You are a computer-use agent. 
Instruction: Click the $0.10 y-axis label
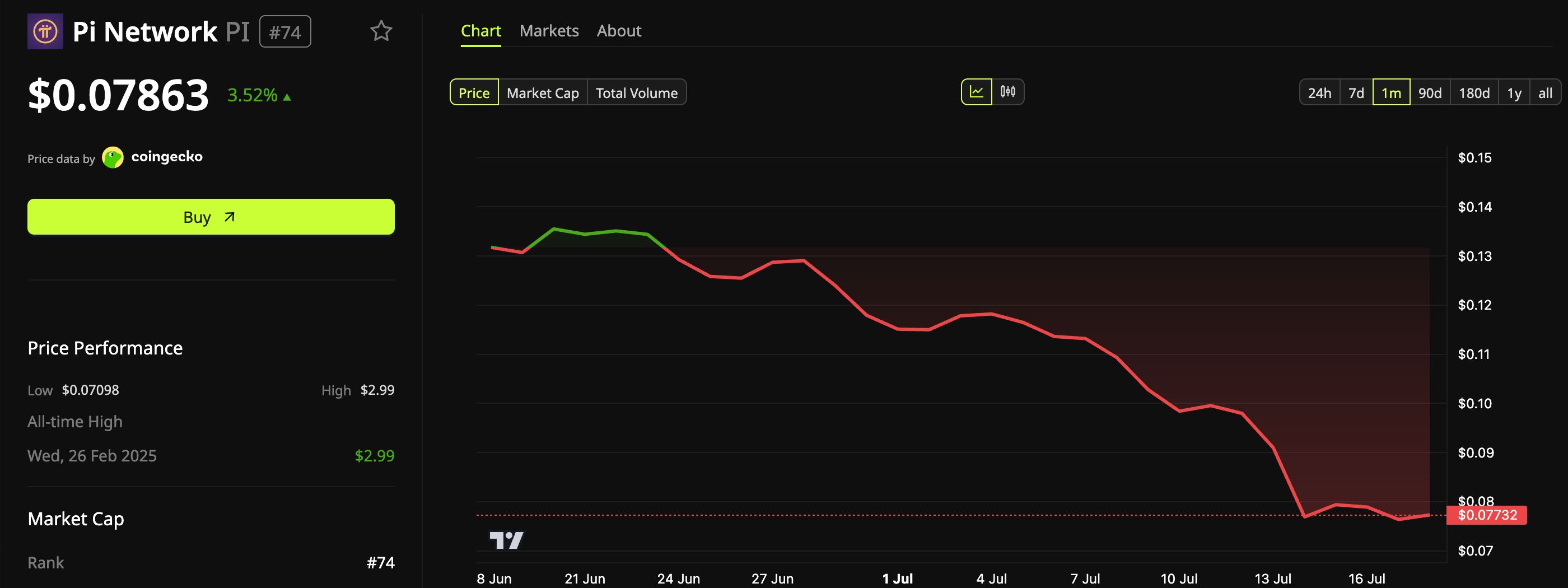1475,404
